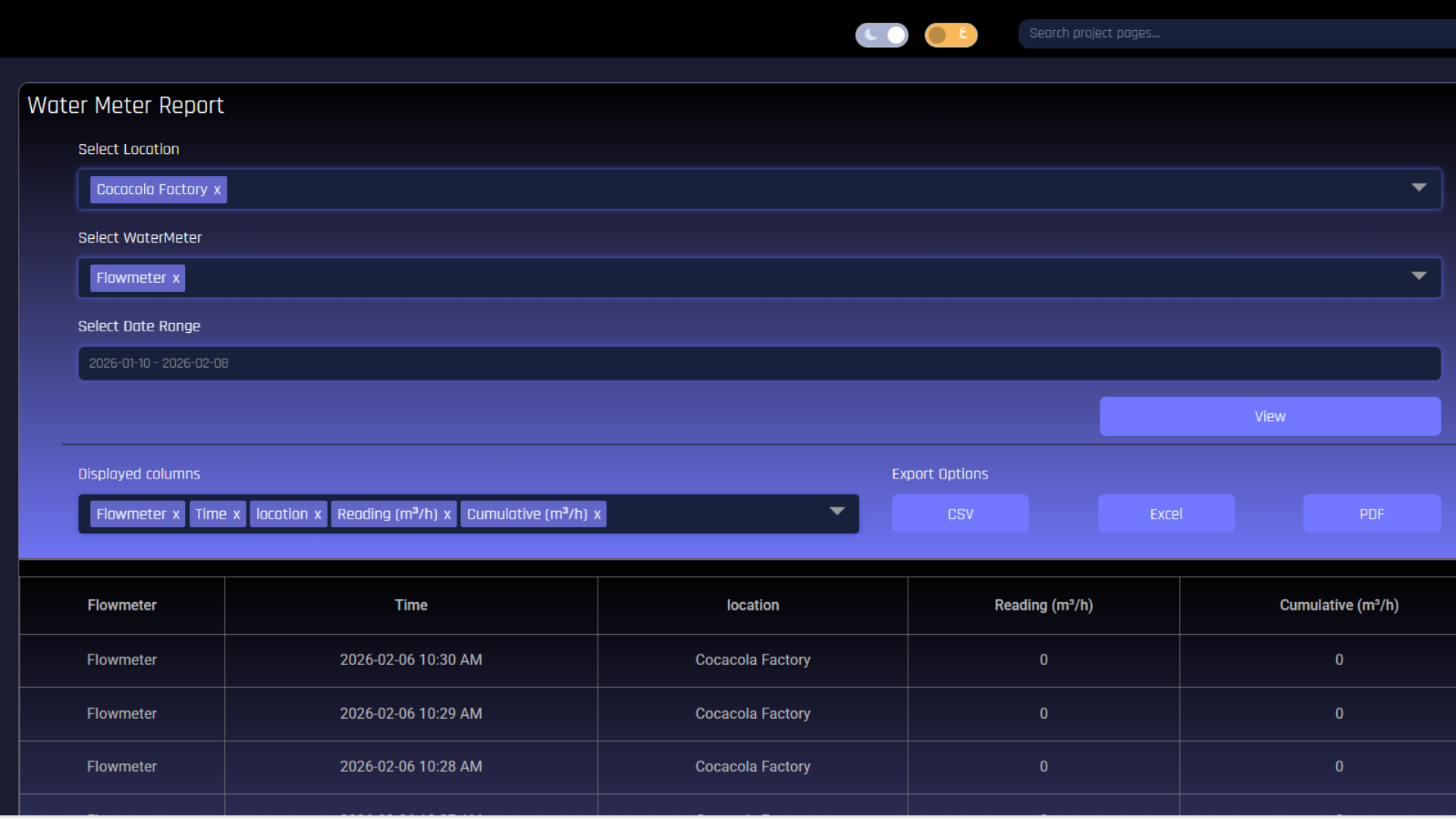This screenshot has height=819, width=1456.
Task: Toggle the orange language switch
Action: coord(950,35)
